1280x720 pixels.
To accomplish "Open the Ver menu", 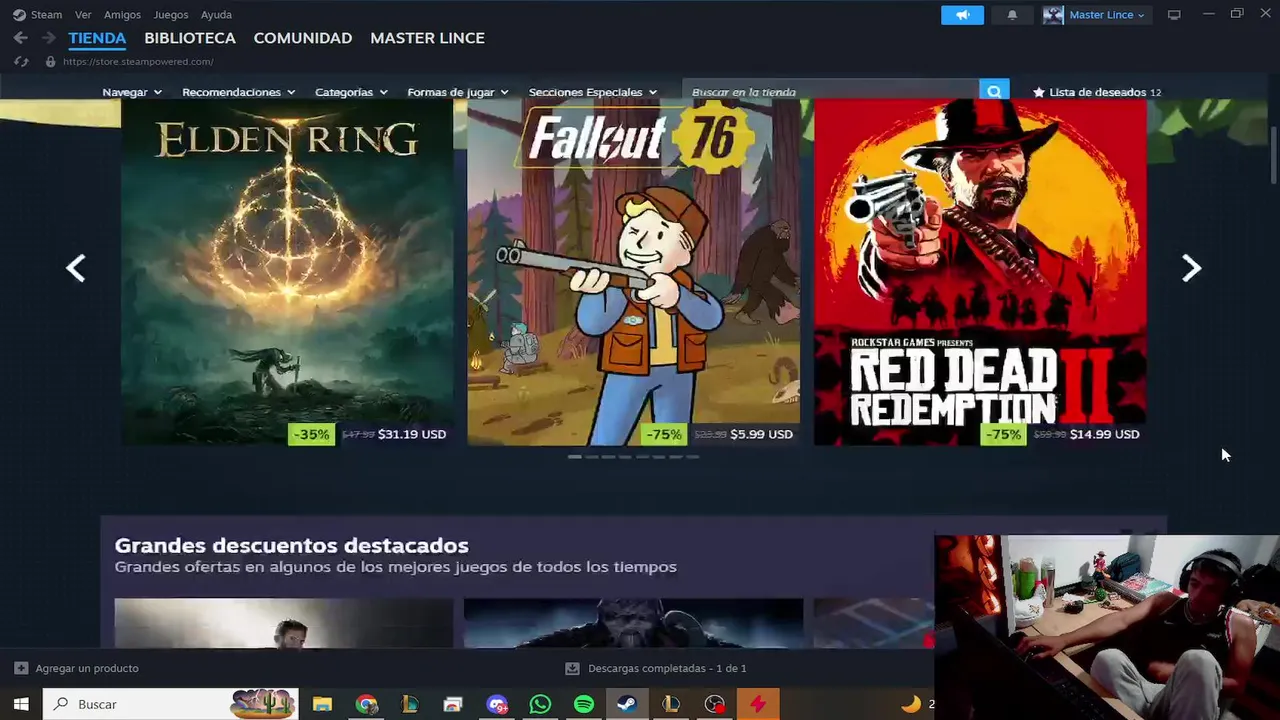I will point(83,15).
